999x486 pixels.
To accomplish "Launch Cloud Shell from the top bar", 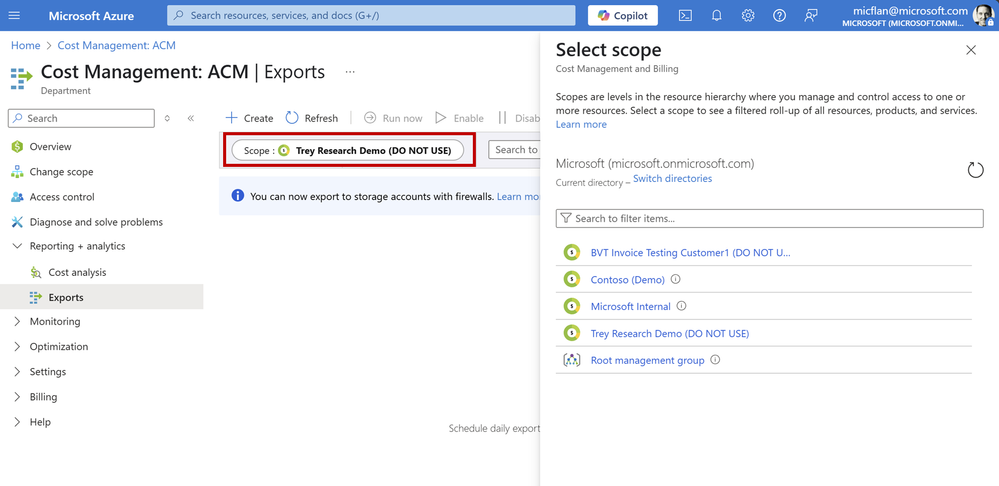I will [x=686, y=16].
